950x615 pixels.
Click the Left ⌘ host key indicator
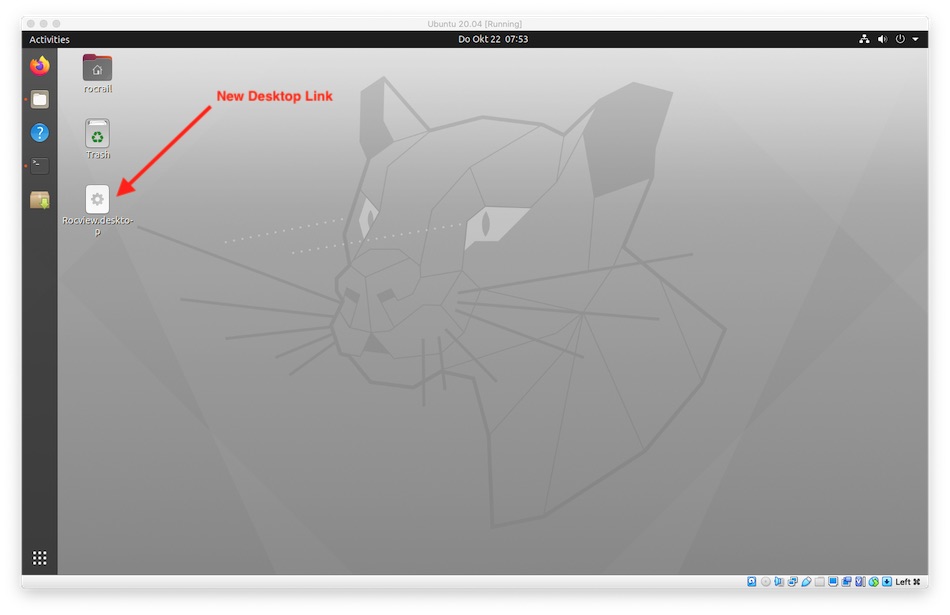907,582
